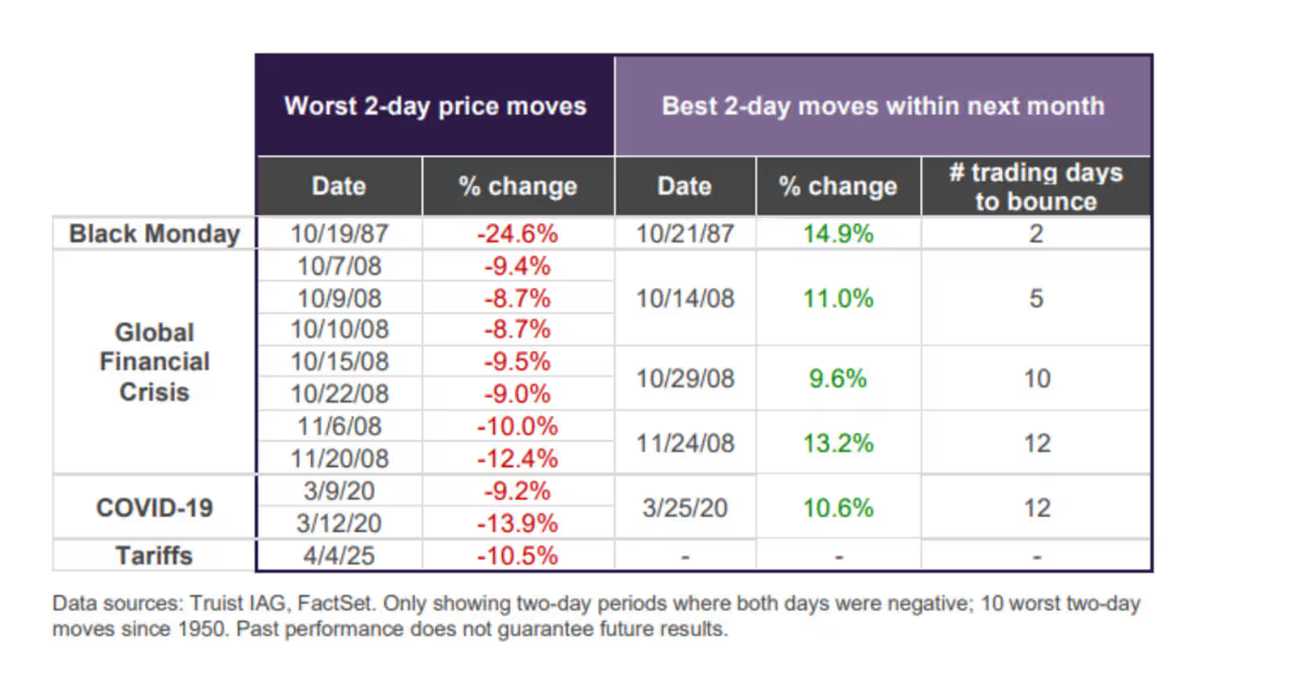Screen dimensions: 1290x680
Task: Select the 14.9% bounce cell
Action: tap(838, 235)
